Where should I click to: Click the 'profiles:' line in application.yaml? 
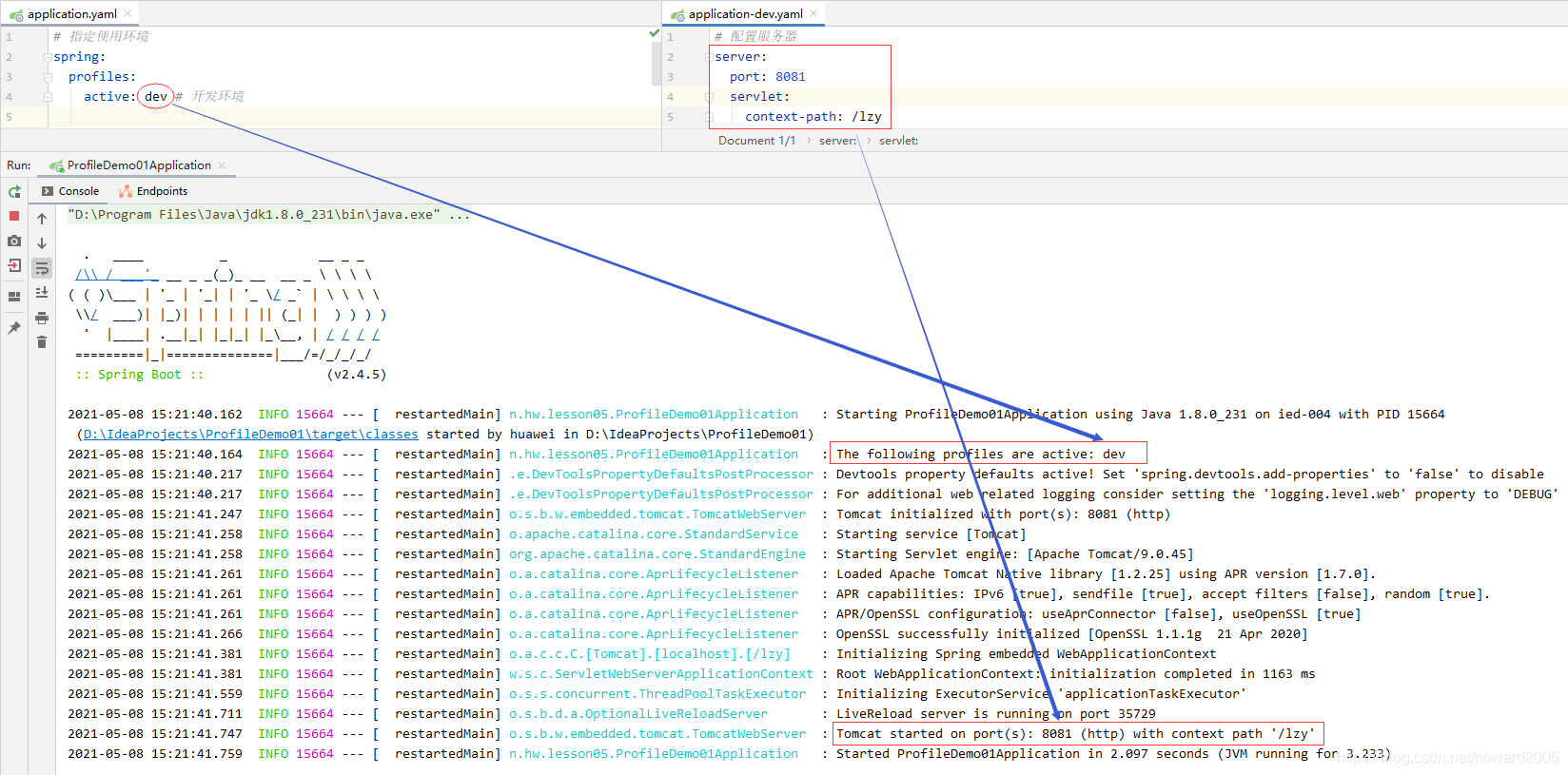(102, 77)
